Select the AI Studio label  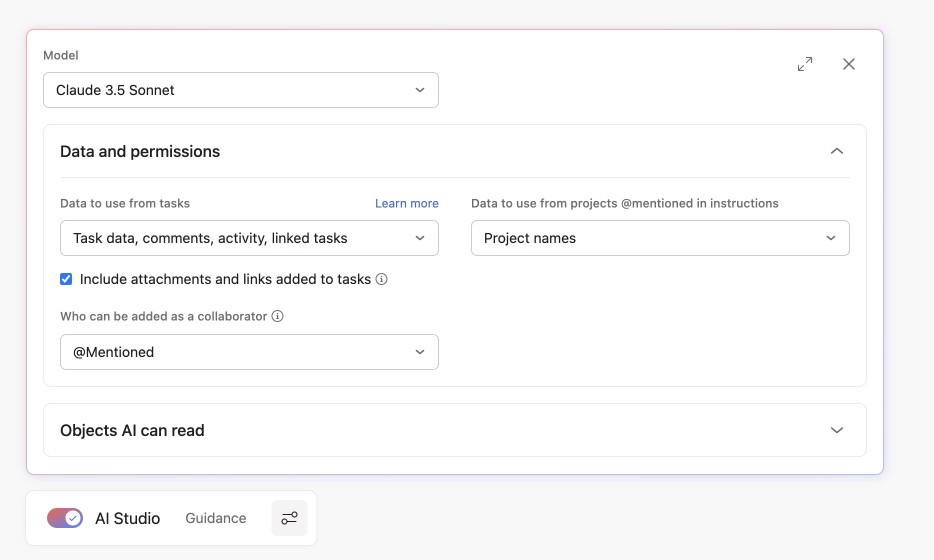(127, 518)
